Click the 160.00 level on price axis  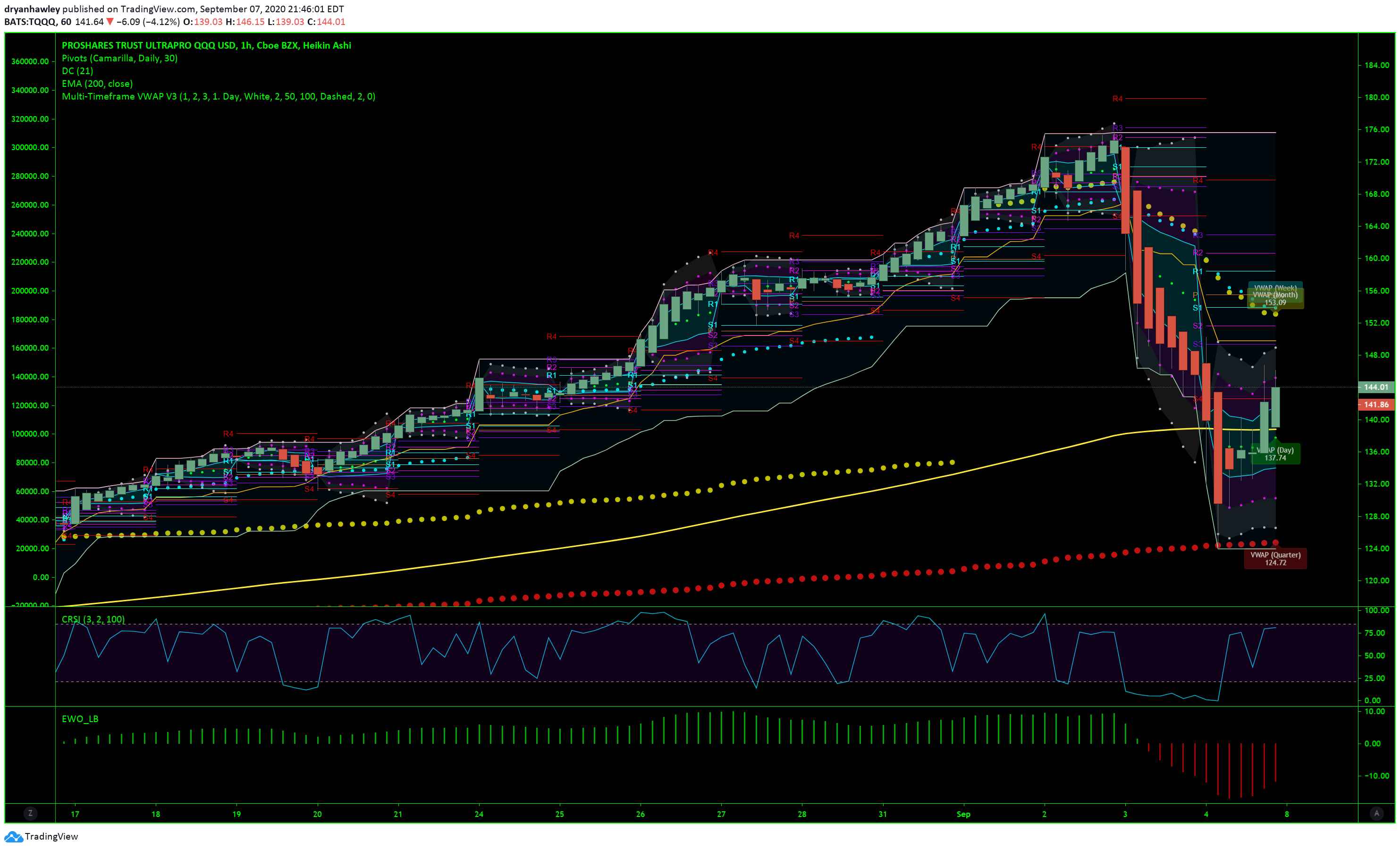1377,258
